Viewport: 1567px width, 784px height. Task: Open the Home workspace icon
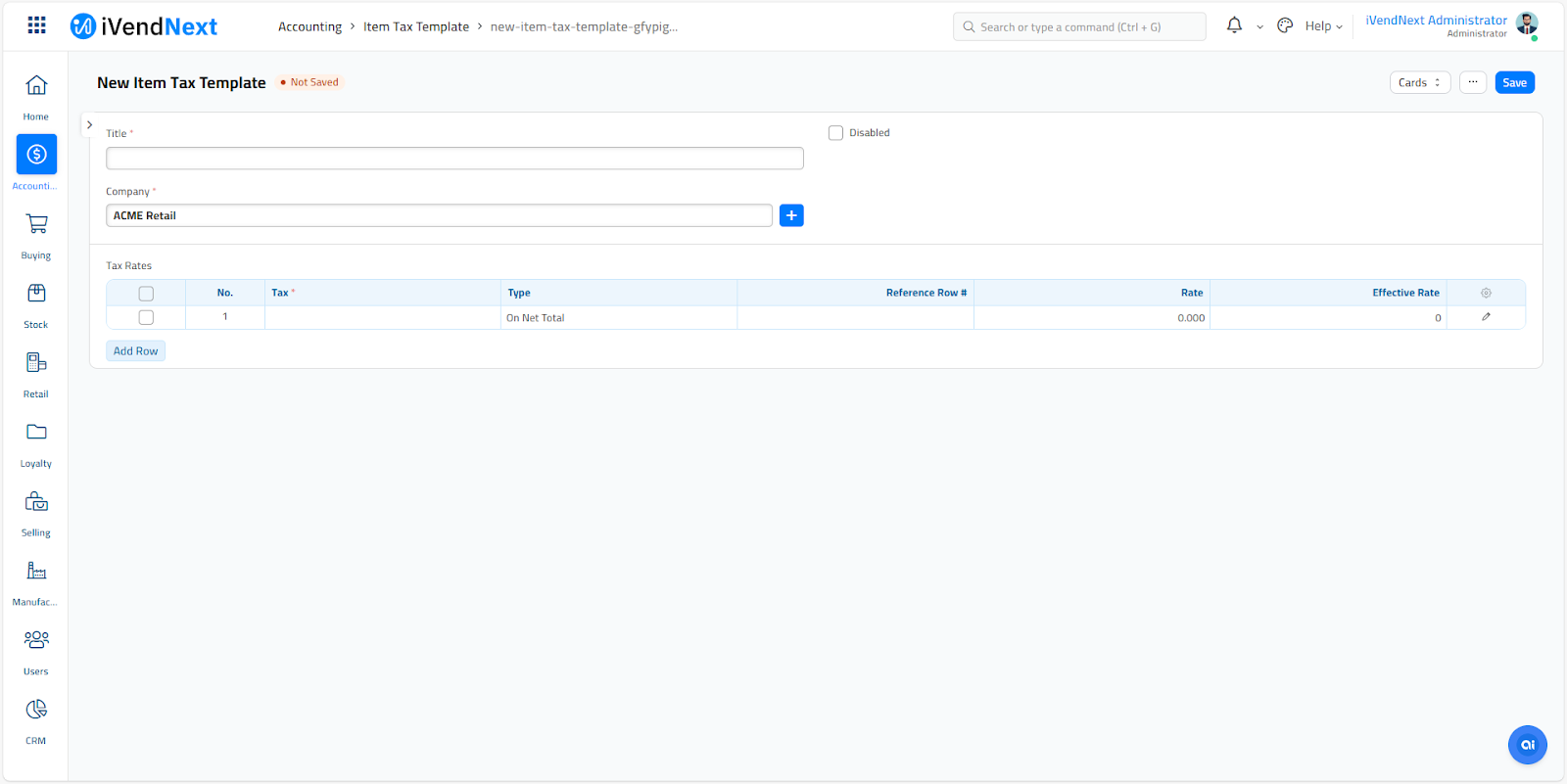pyautogui.click(x=36, y=86)
